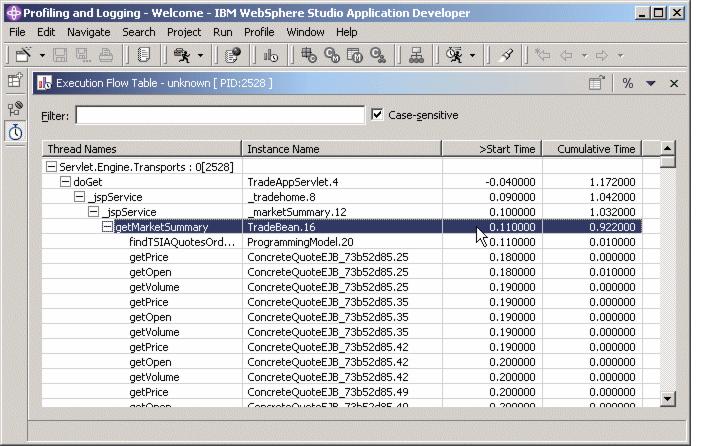Click the page-with-globe toolbar icon
This screenshot has width=713, height=446.
pyautogui.click(x=233, y=55)
